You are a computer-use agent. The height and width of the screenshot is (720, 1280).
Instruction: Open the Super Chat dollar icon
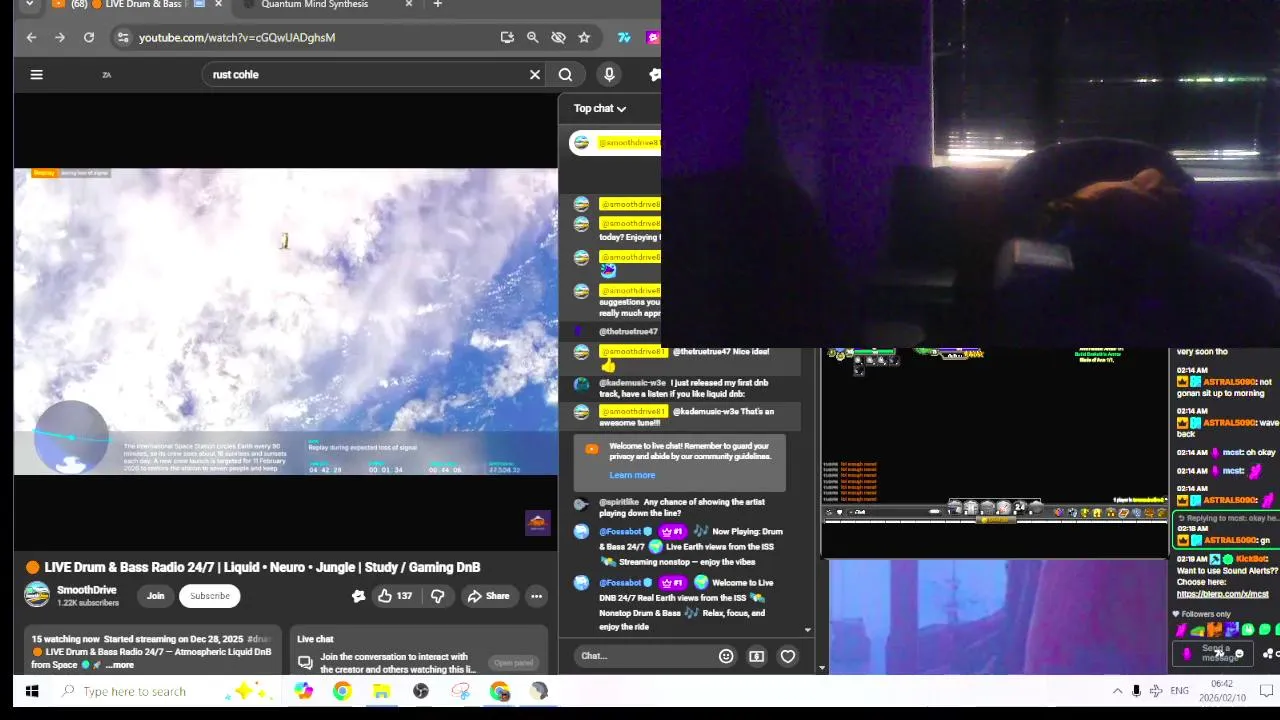click(757, 656)
